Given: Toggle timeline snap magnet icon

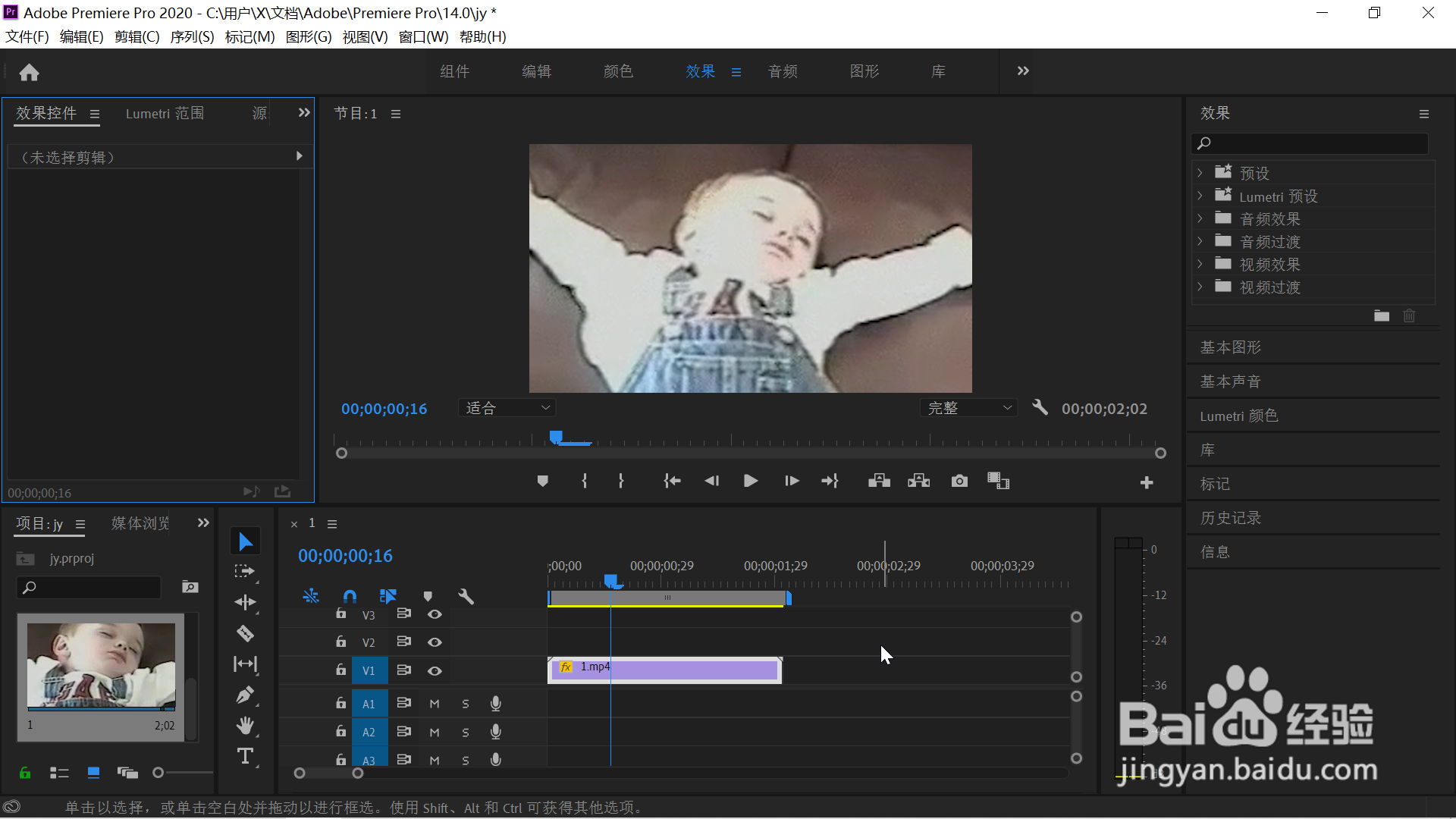Looking at the screenshot, I should (350, 597).
